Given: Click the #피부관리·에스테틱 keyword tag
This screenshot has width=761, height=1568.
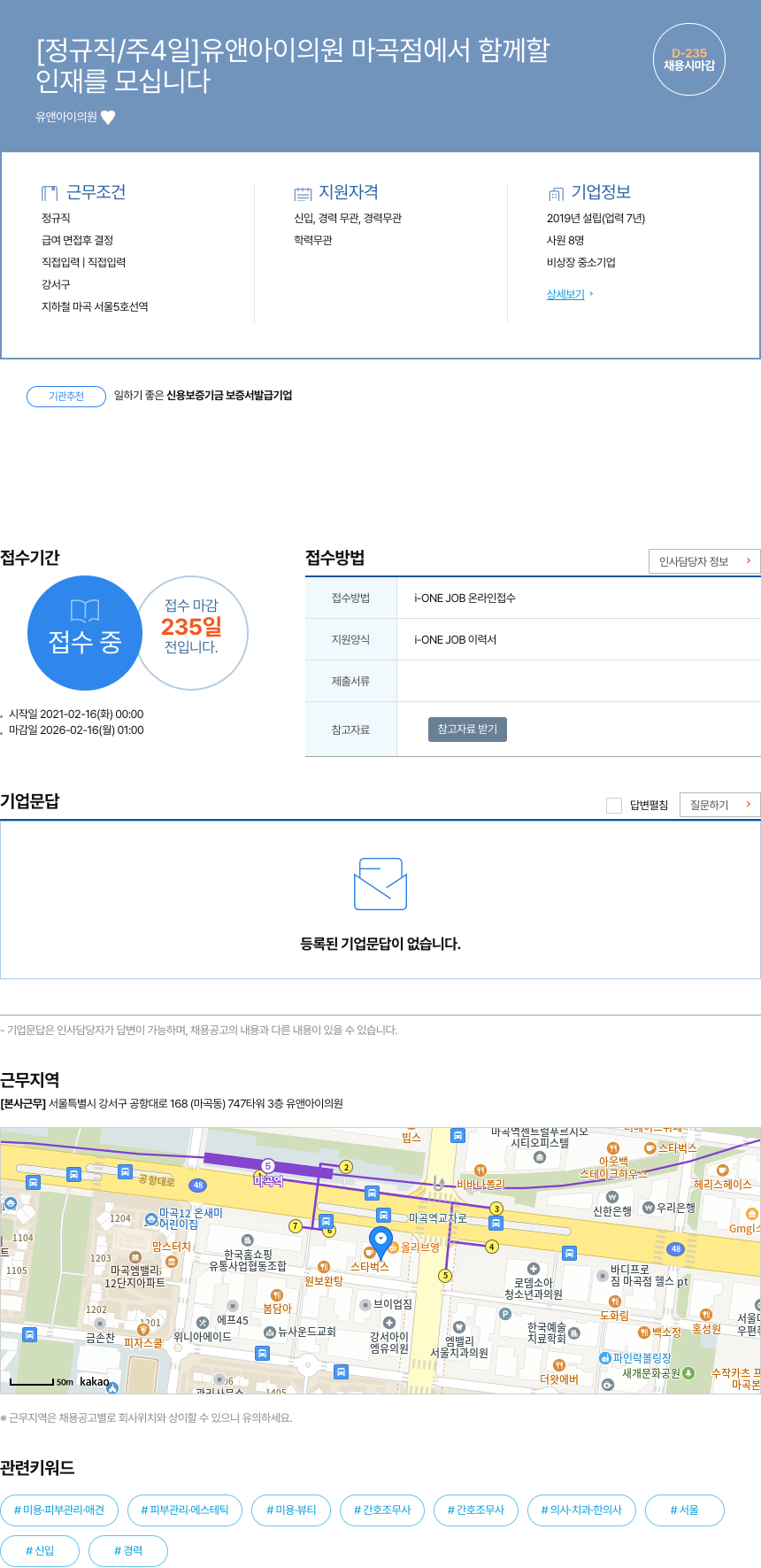Looking at the screenshot, I should pyautogui.click(x=185, y=1510).
